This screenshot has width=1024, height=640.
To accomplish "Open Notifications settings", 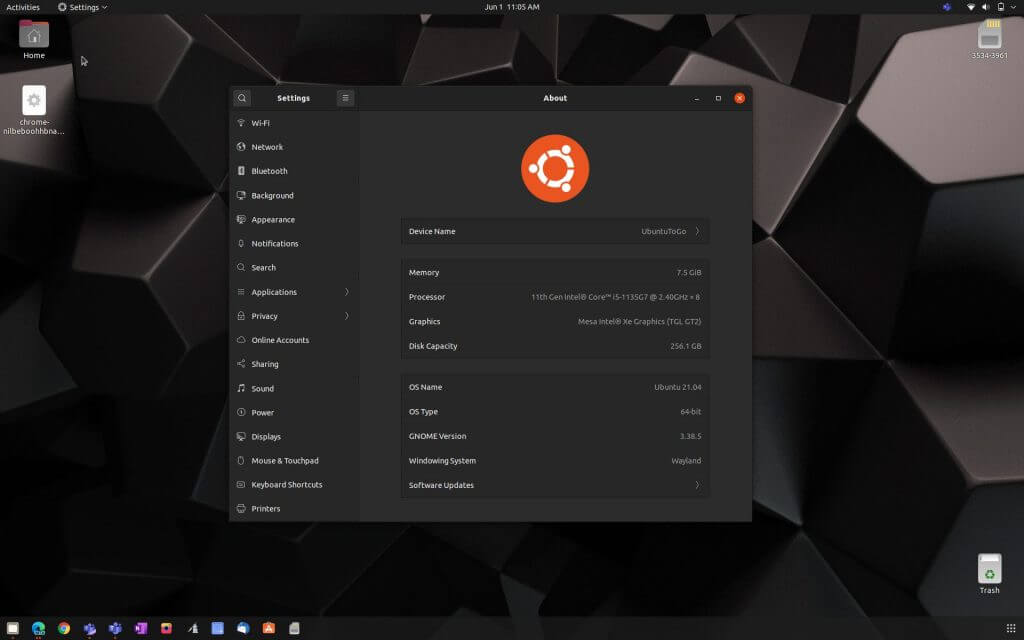I will 272,243.
